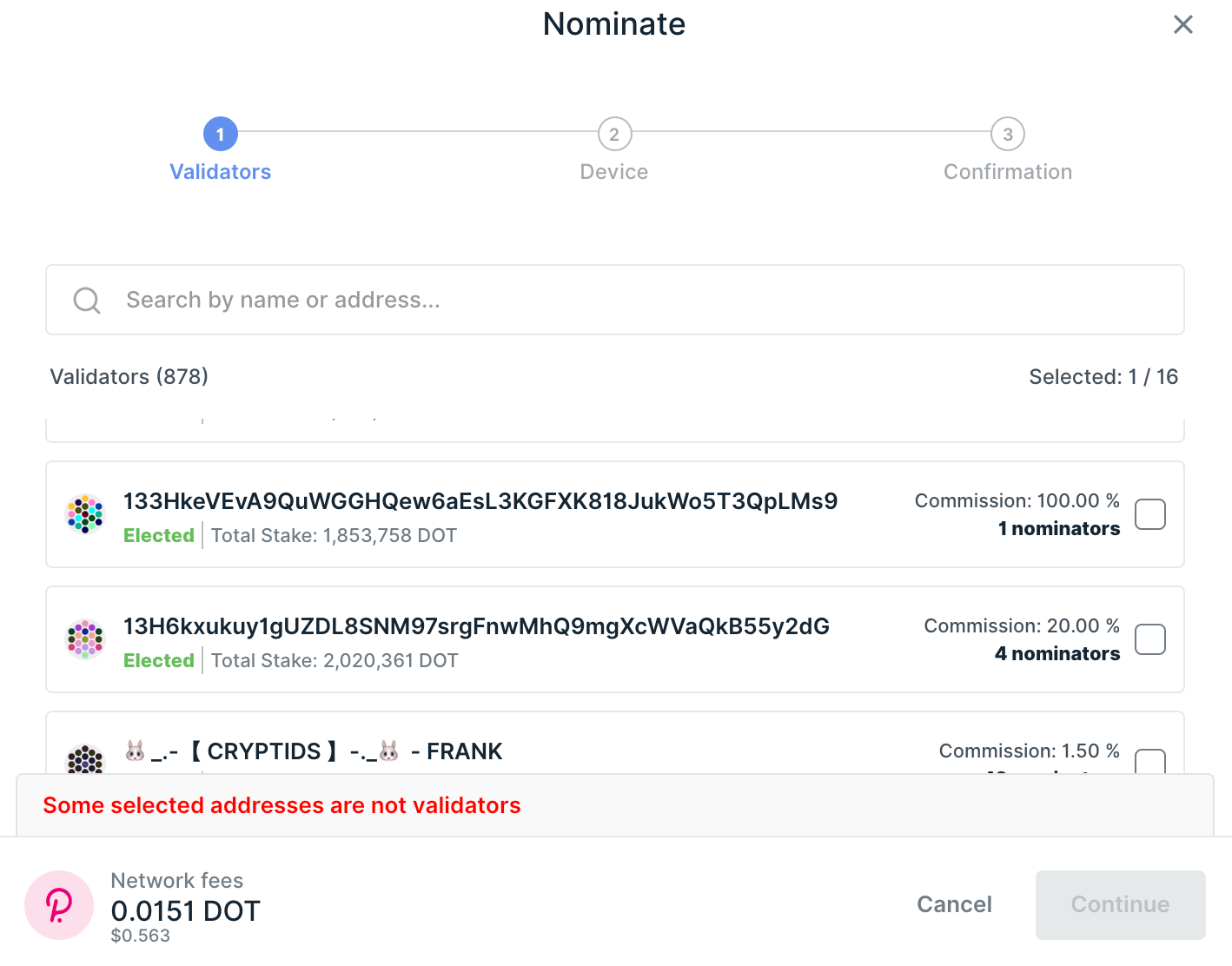Viewport: 1232px width, 966px height.
Task: Select the checkbox for validator 13H6kxukuy1g
Action: coord(1150,639)
